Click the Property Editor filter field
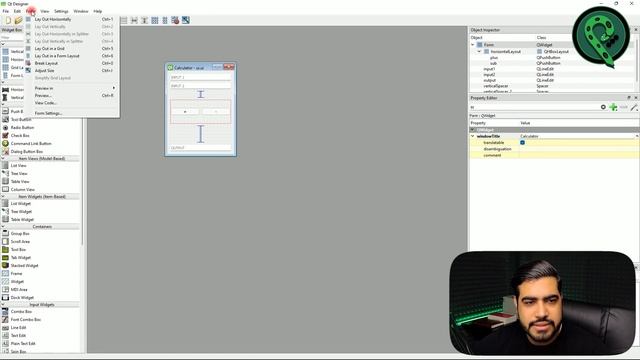 click(534, 107)
